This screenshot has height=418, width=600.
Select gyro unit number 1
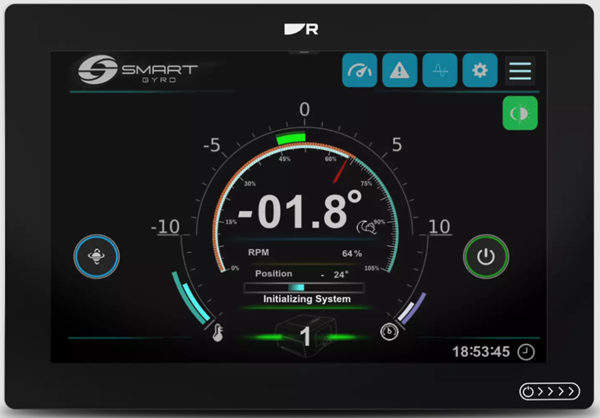point(306,336)
